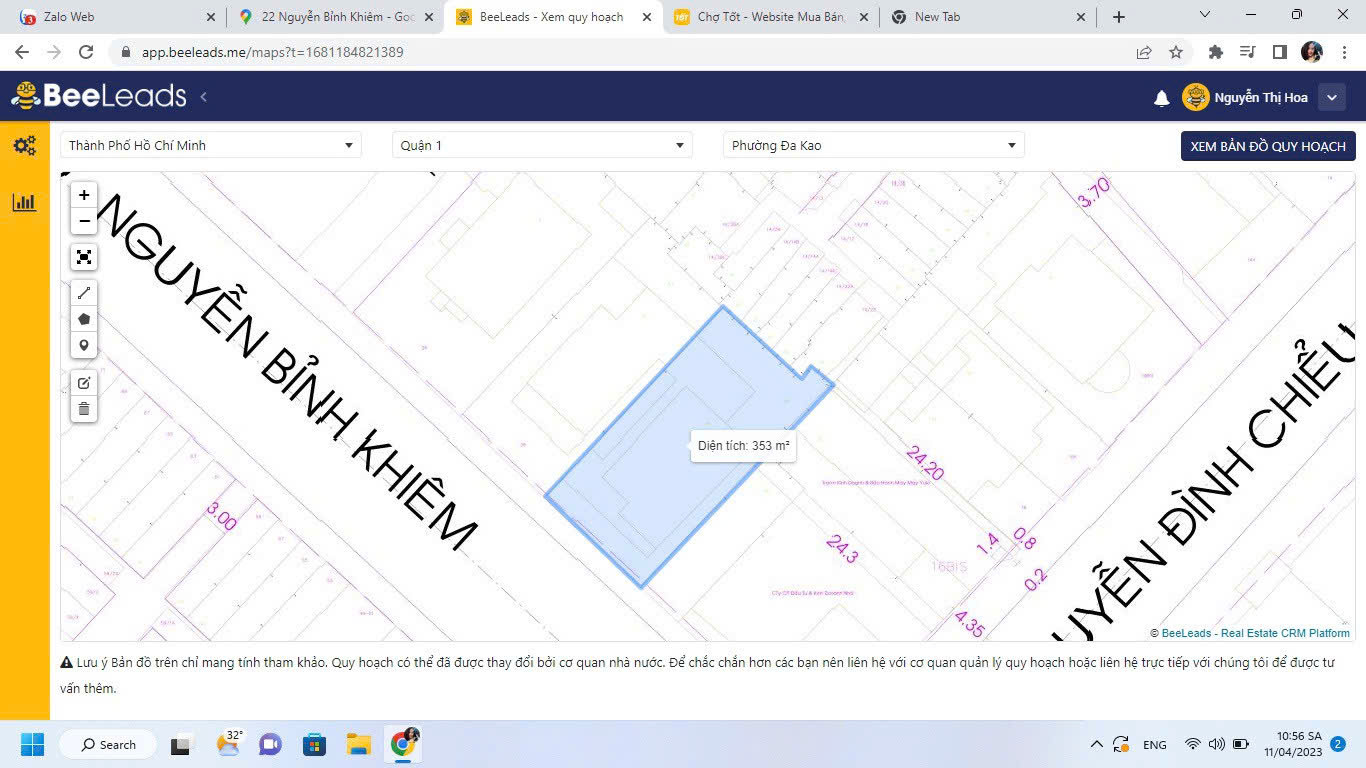This screenshot has height=768, width=1366.
Task: Click the delete layers trash icon
Action: click(x=84, y=409)
